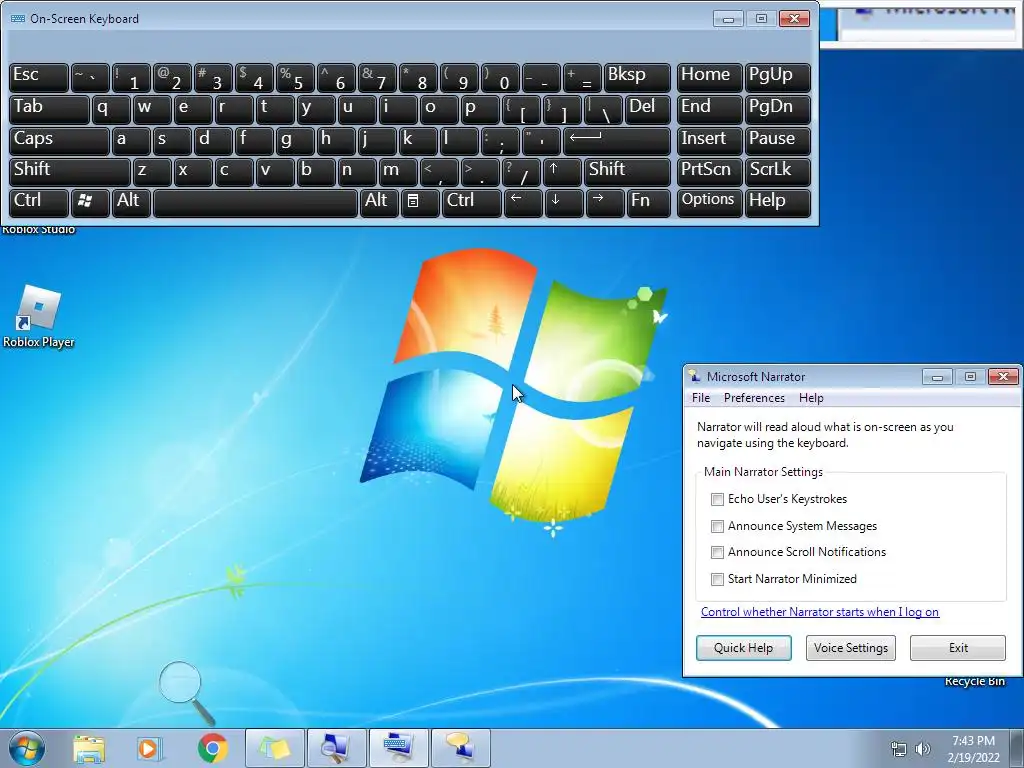This screenshot has height=768, width=1024.
Task: Open Google Chrome from the taskbar
Action: [x=212, y=748]
